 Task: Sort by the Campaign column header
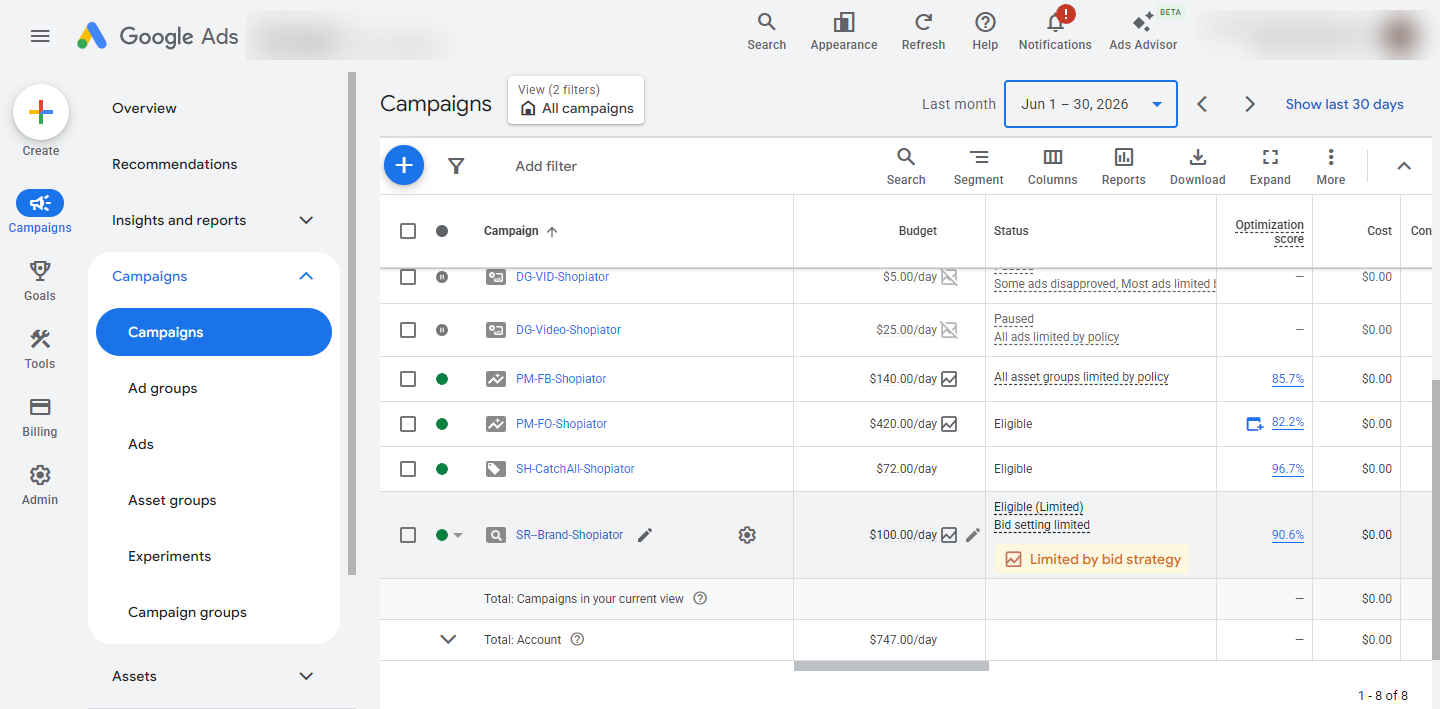tap(520, 231)
